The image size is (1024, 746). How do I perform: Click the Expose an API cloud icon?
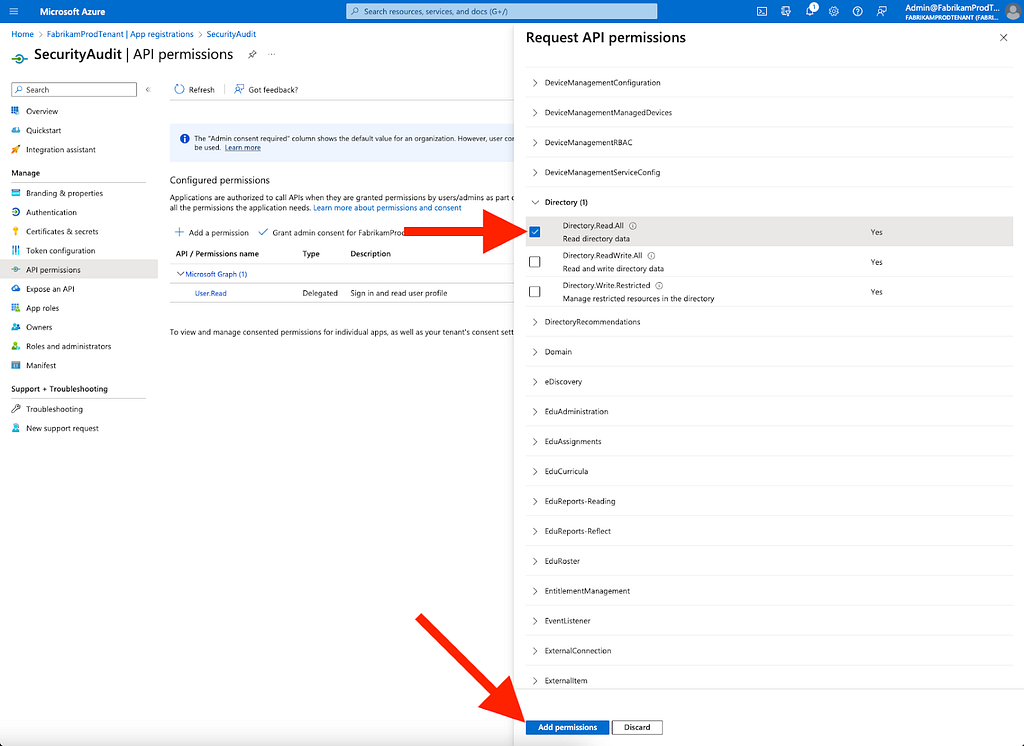[16, 289]
